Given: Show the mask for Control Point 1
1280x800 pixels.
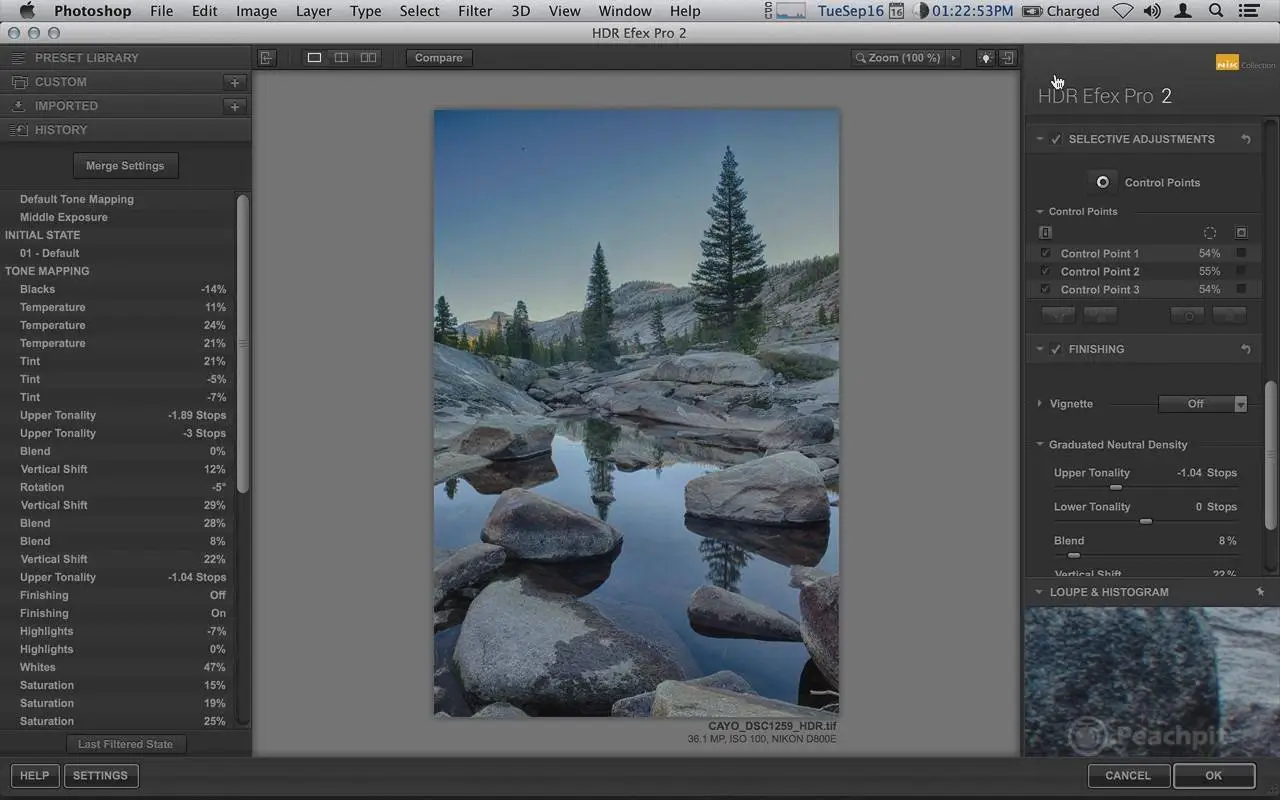Looking at the screenshot, I should point(1241,253).
